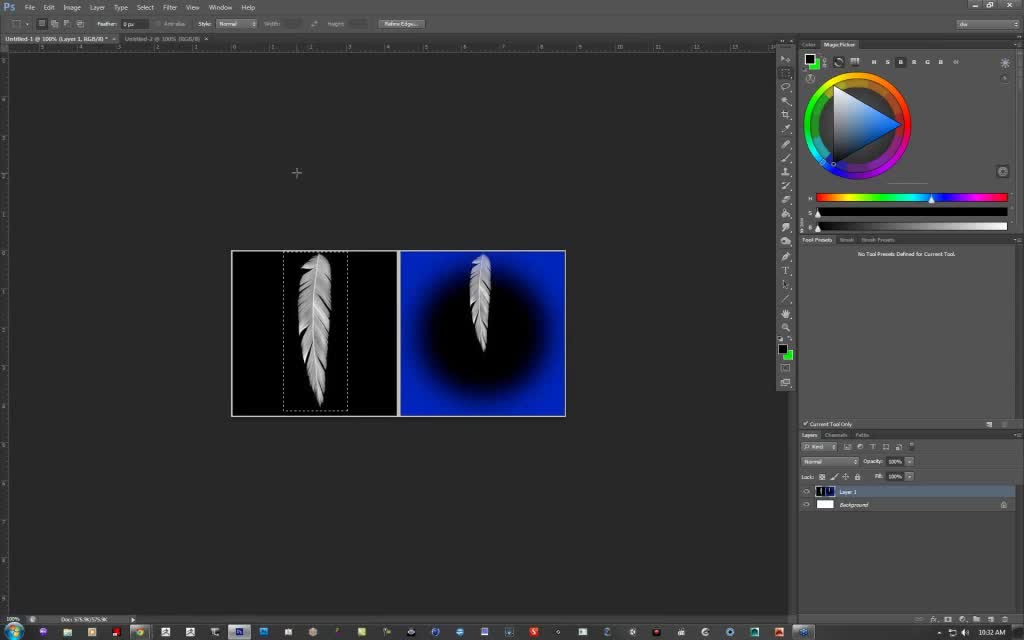Viewport: 1024px width, 640px height.
Task: Delete layer using trash icon
Action: point(1006,621)
